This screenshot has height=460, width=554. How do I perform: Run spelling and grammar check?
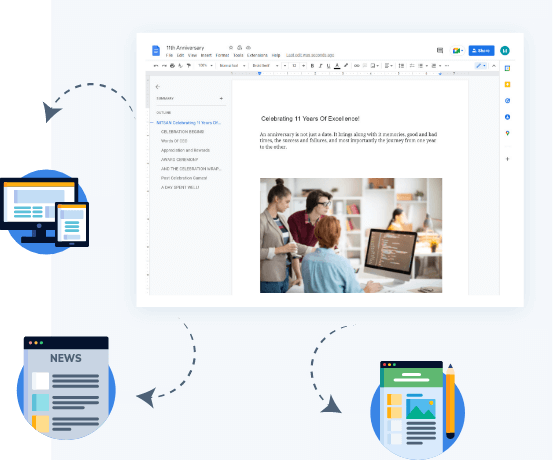point(181,66)
